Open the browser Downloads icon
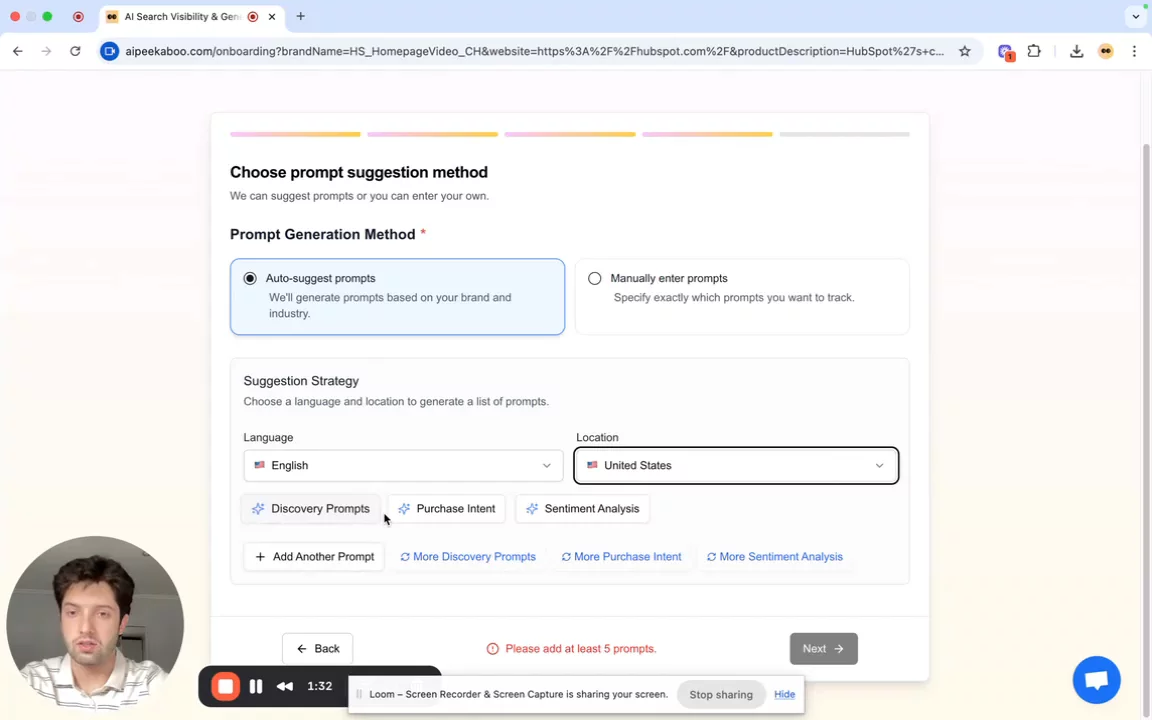Viewport: 1152px width, 720px height. [1076, 51]
